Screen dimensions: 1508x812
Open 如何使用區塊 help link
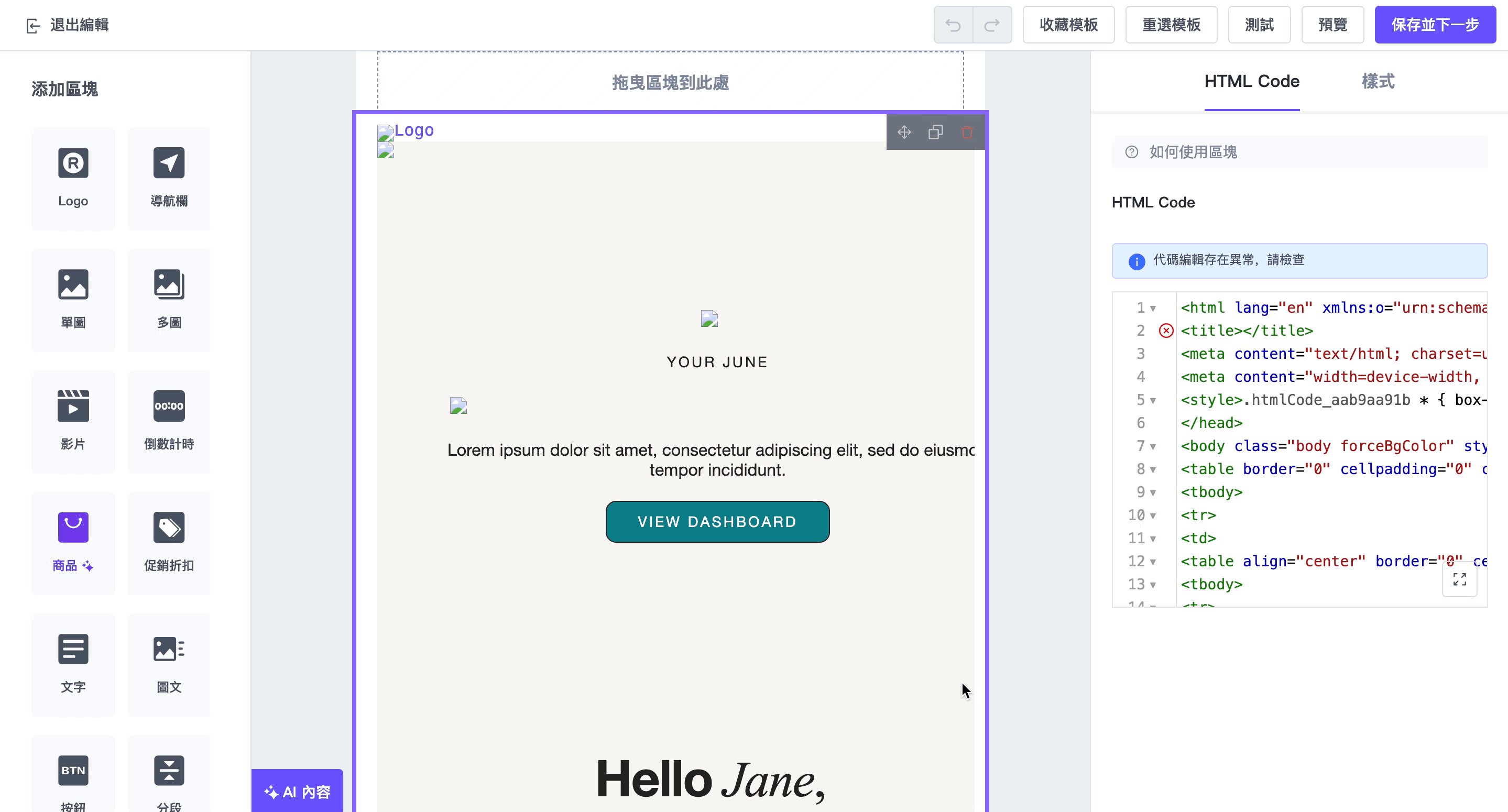pyautogui.click(x=1193, y=152)
